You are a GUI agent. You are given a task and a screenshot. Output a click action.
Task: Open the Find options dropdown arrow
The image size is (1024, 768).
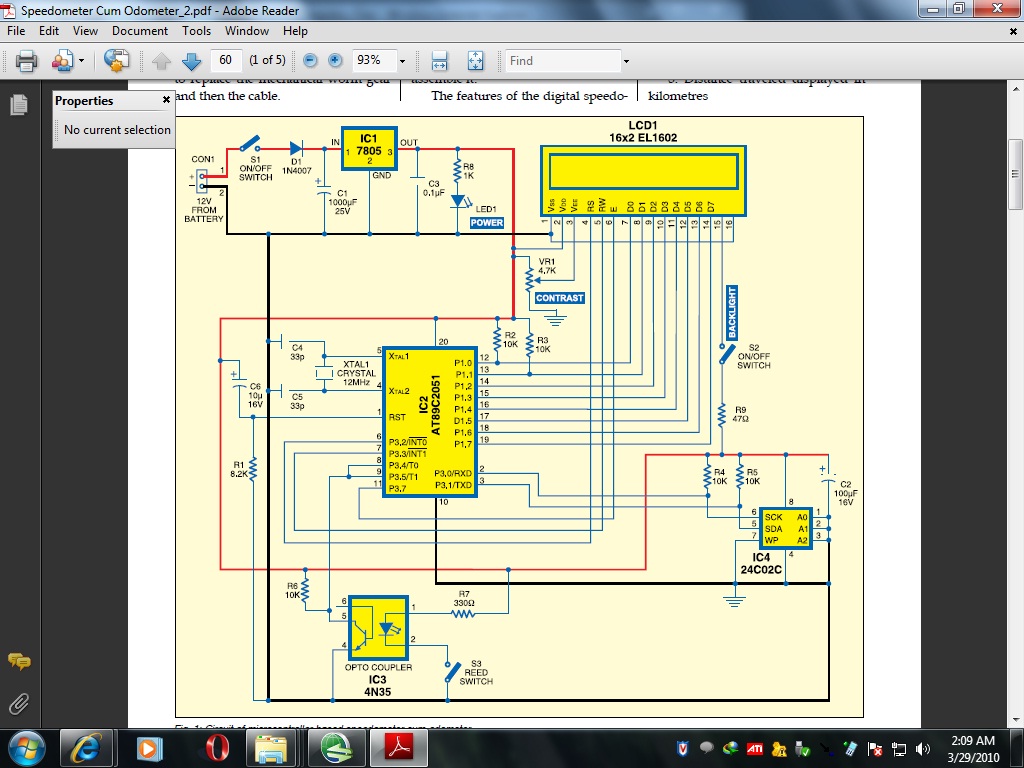pyautogui.click(x=626, y=61)
